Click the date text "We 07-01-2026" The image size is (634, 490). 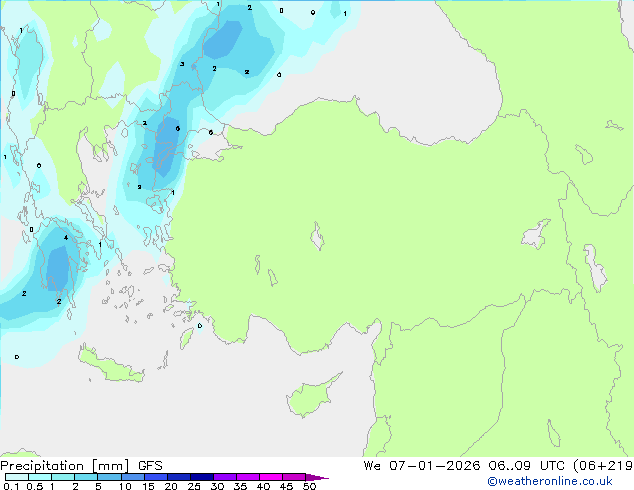tap(422, 466)
